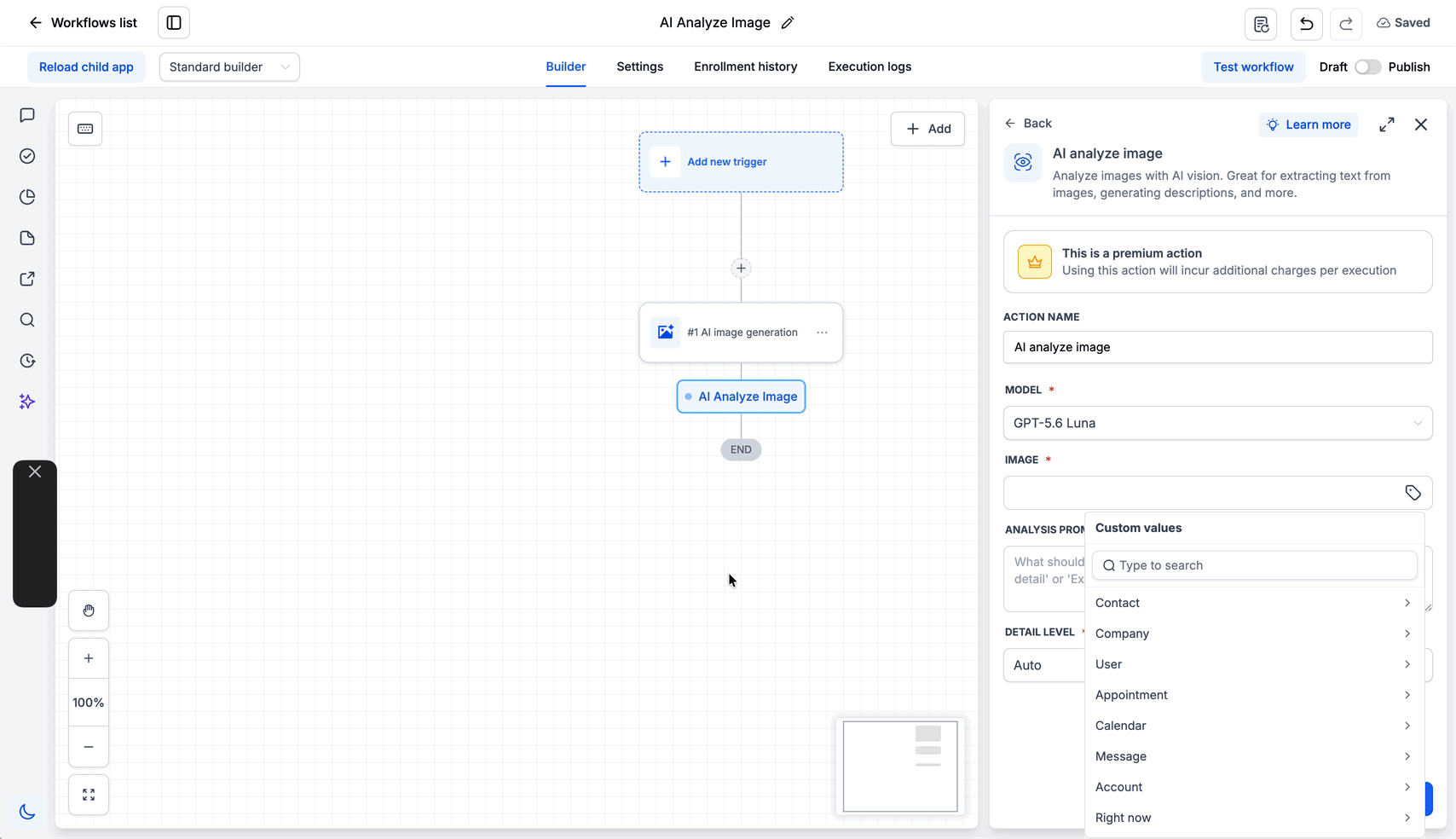Image resolution: width=1456 pixels, height=839 pixels.
Task: Toggle the Draft/Publish switch
Action: (x=1367, y=67)
